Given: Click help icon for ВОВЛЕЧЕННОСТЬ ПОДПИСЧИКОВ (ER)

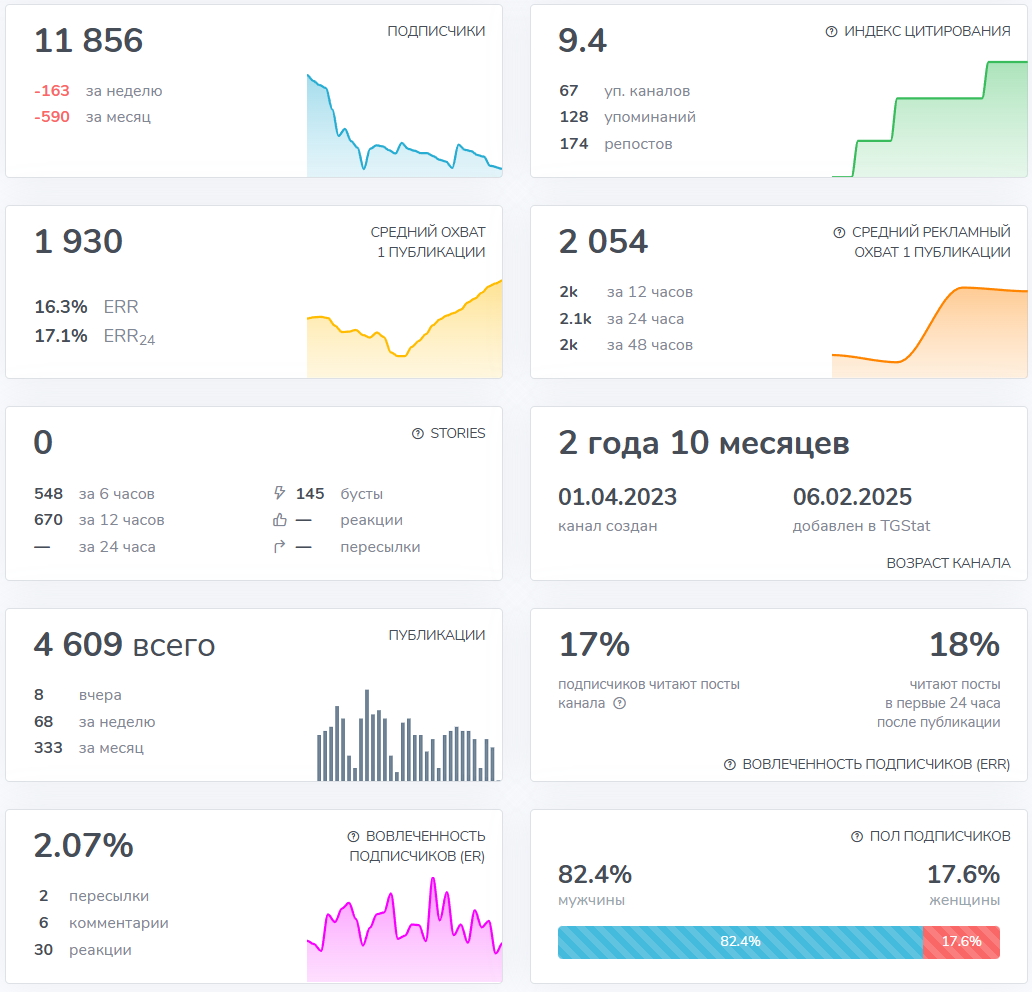Looking at the screenshot, I should 353,836.
